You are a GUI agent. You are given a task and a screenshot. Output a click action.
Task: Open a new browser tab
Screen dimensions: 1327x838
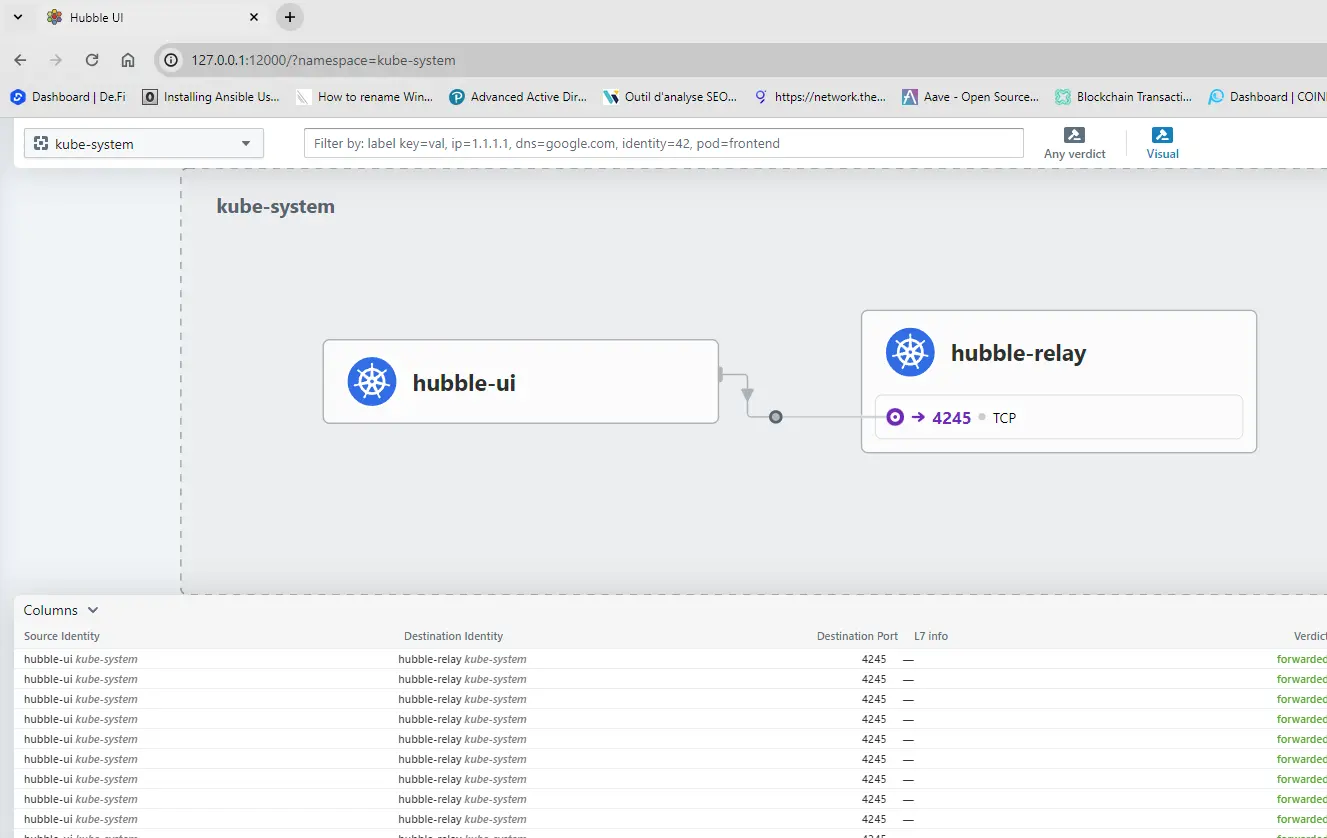pyautogui.click(x=290, y=17)
